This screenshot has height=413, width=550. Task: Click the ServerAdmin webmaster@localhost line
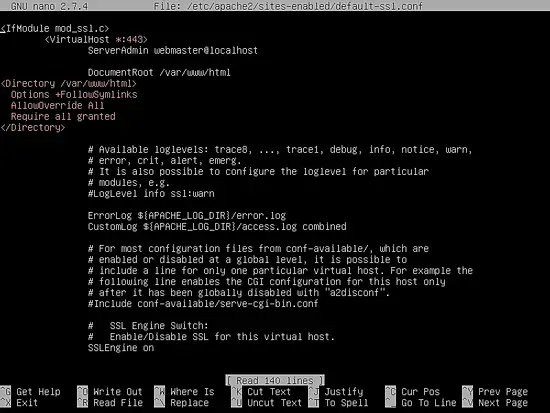click(173, 51)
